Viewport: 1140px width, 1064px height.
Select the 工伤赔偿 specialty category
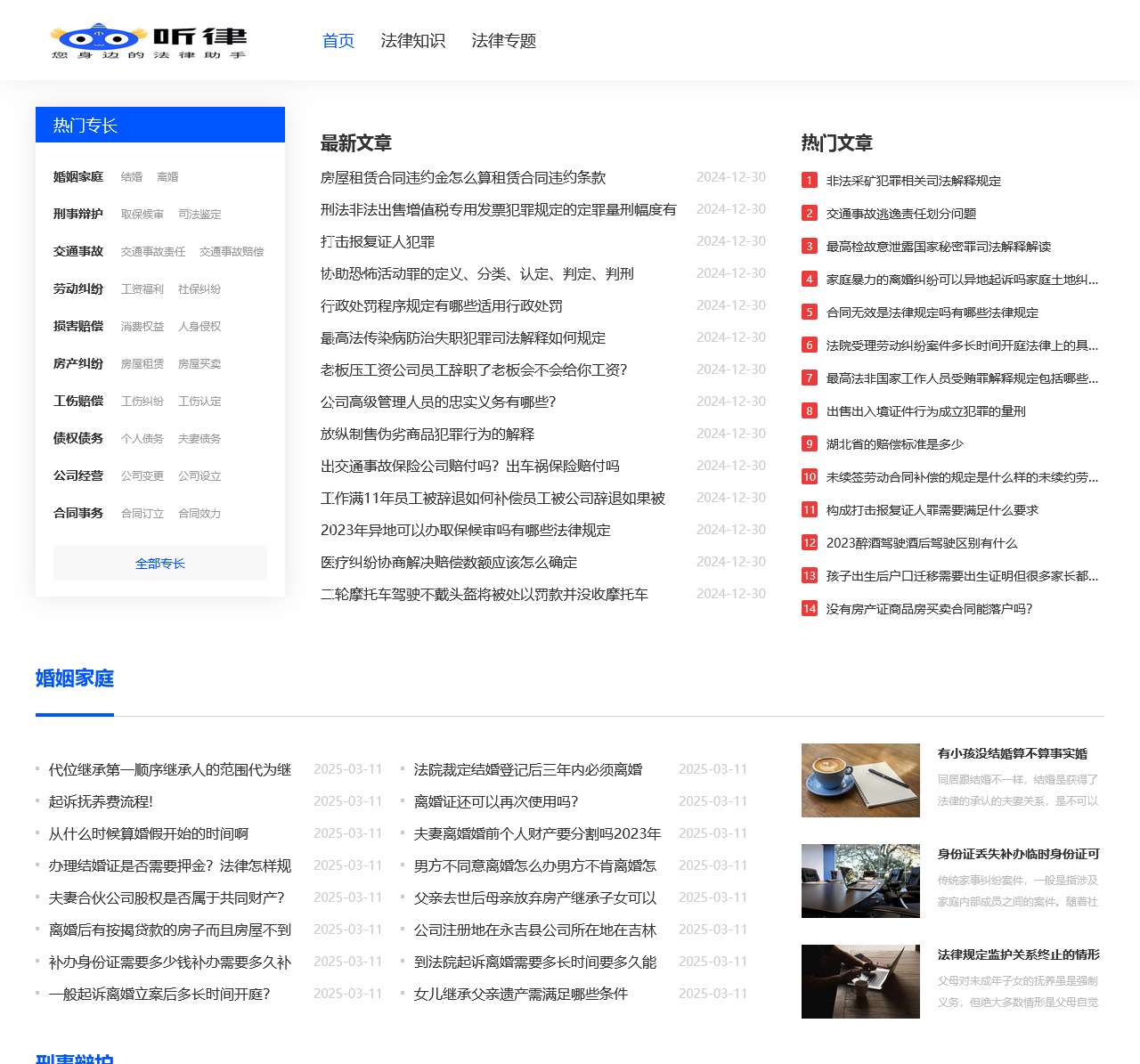coord(78,402)
